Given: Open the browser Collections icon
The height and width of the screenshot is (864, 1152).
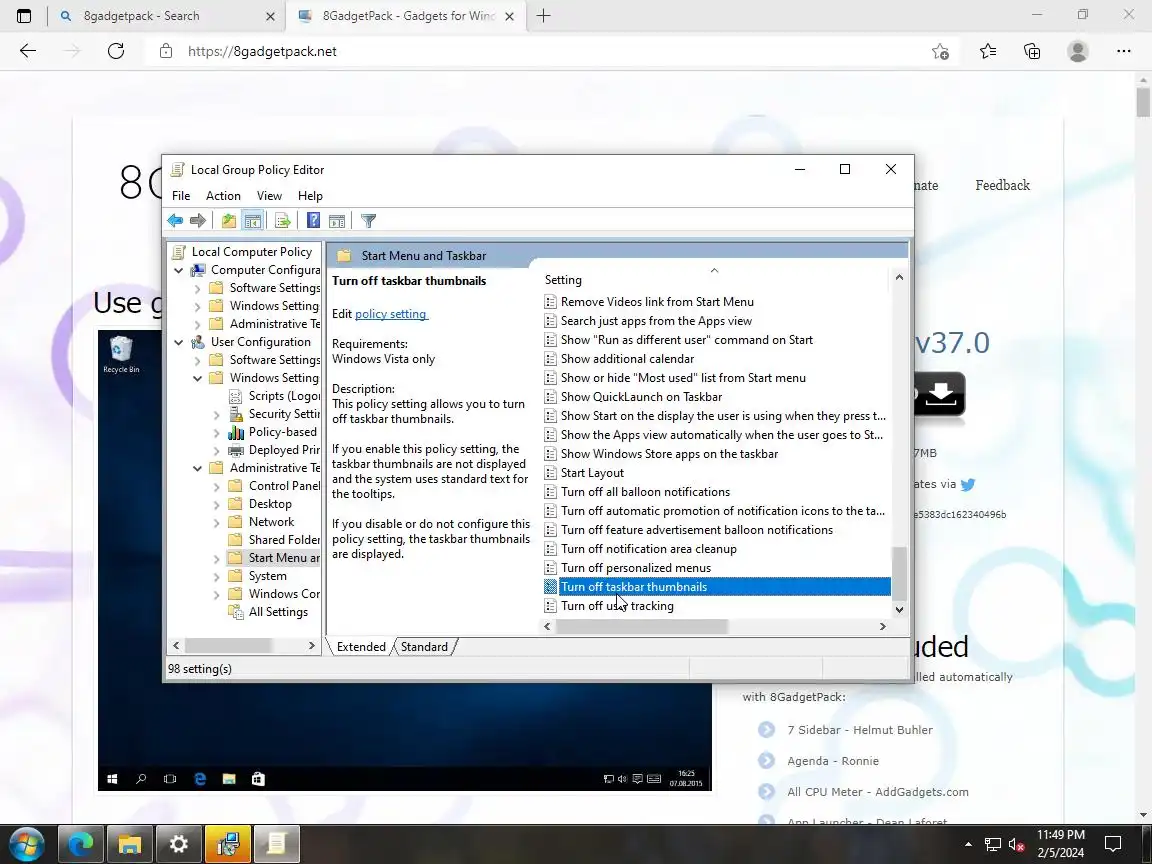Looking at the screenshot, I should click(x=1032, y=51).
